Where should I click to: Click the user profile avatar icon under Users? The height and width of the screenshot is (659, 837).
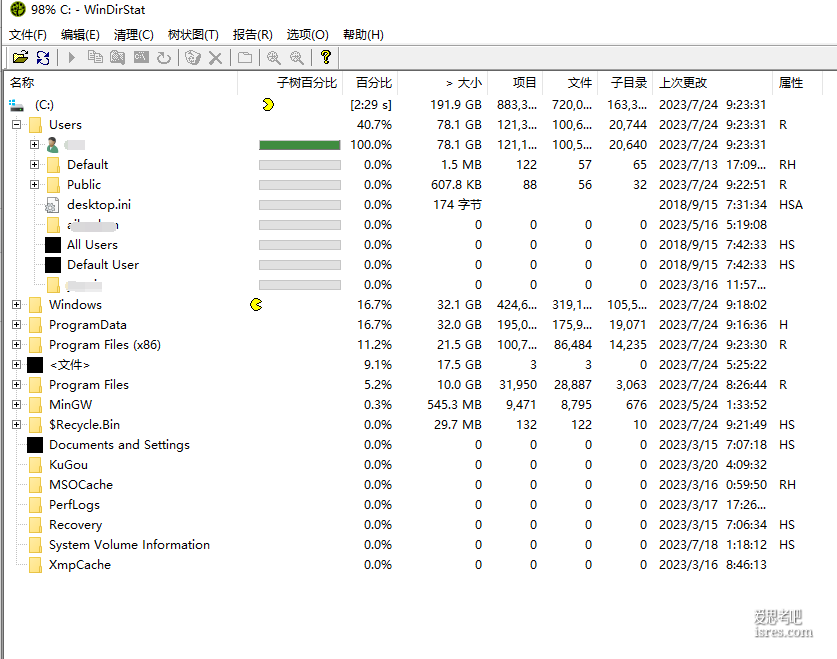click(52, 145)
